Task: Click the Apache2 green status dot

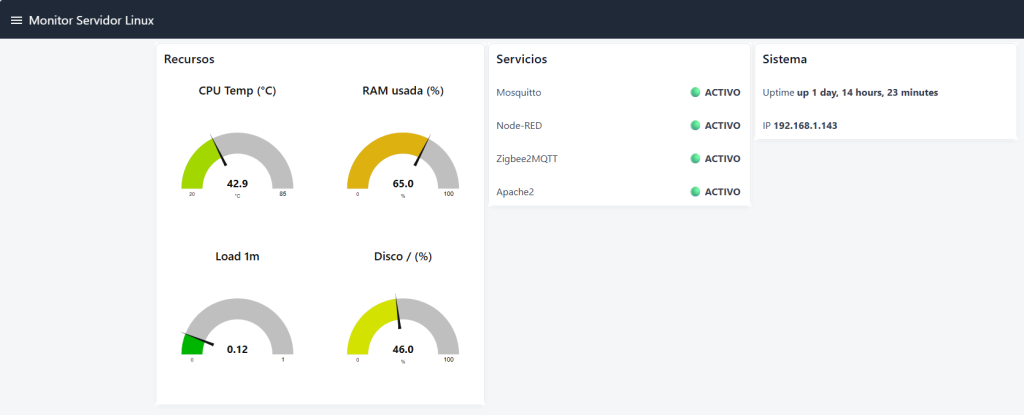Action: (696, 191)
